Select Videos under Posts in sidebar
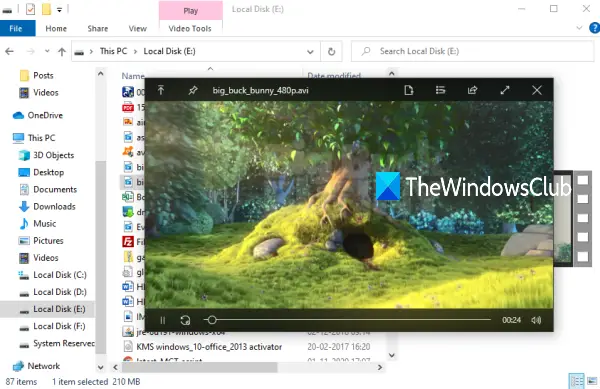 click(46, 93)
